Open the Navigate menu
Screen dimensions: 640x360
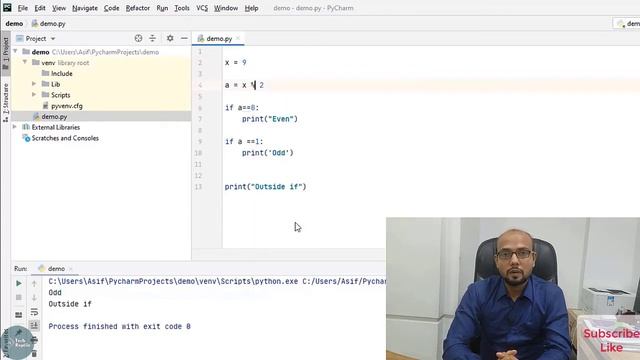[85, 8]
